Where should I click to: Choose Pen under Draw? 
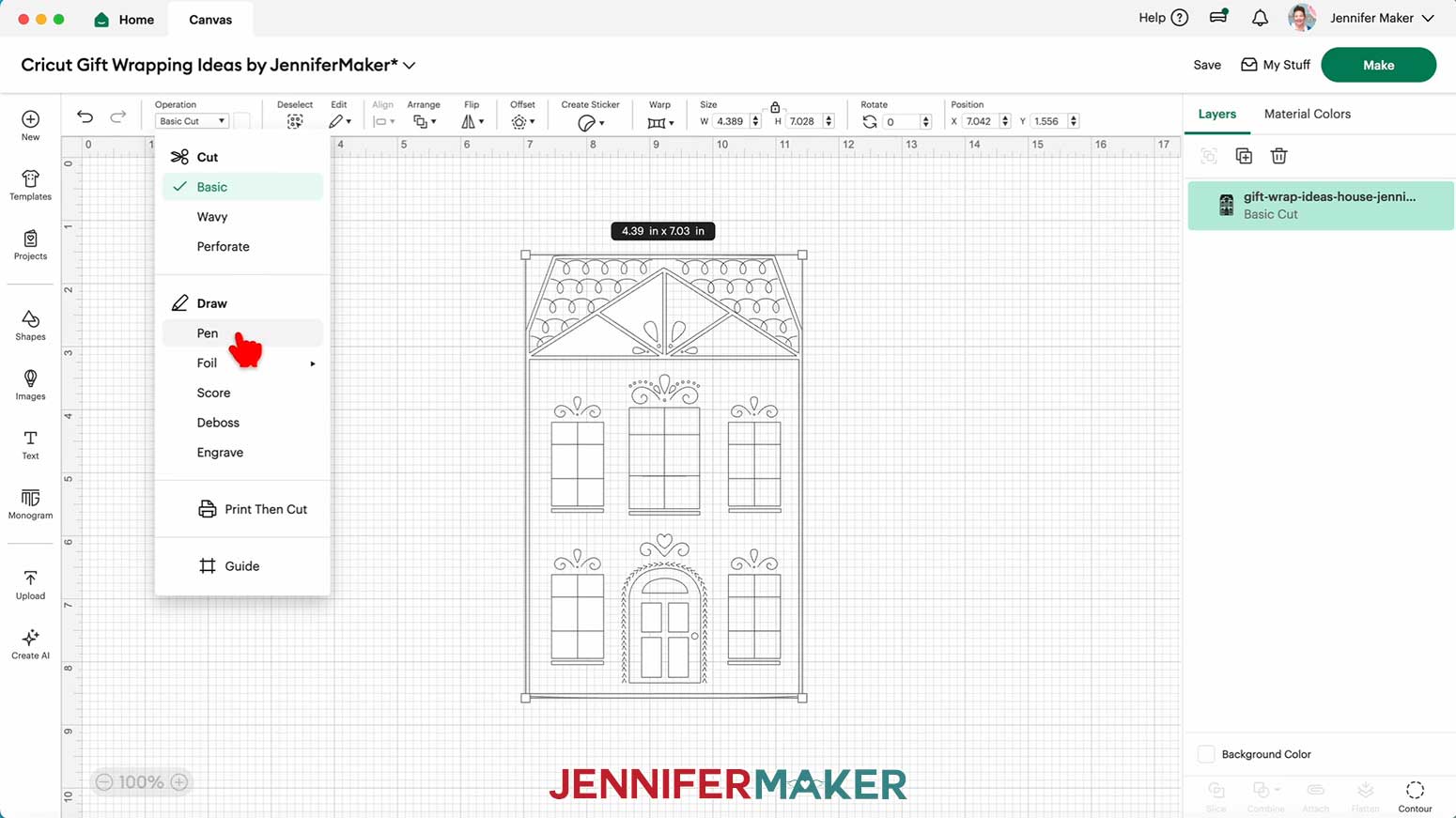[242, 333]
